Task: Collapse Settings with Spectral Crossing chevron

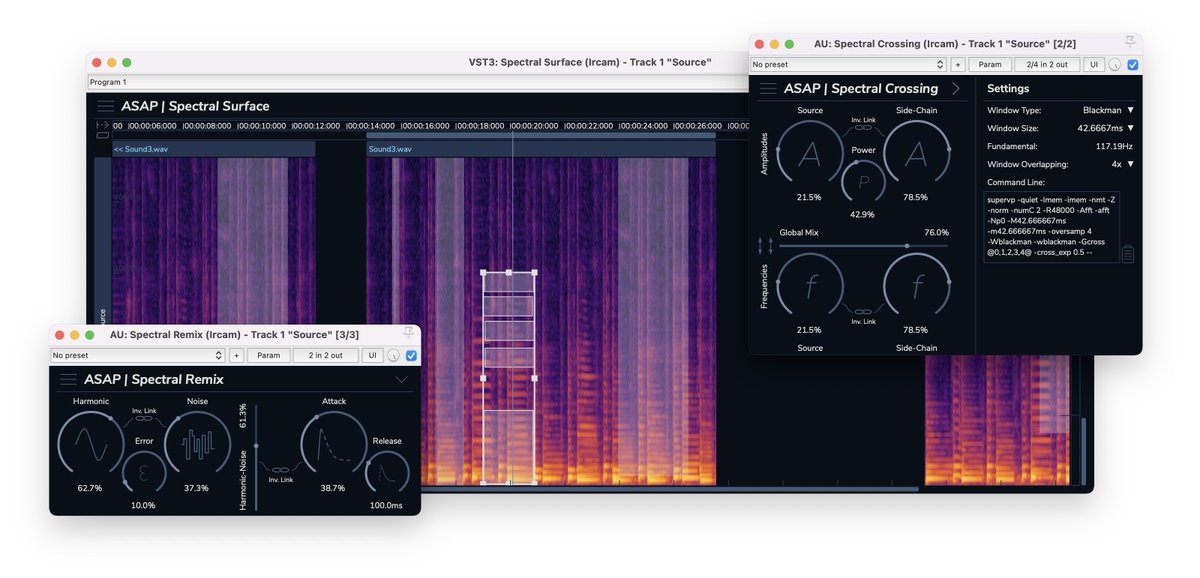Action: pos(956,88)
